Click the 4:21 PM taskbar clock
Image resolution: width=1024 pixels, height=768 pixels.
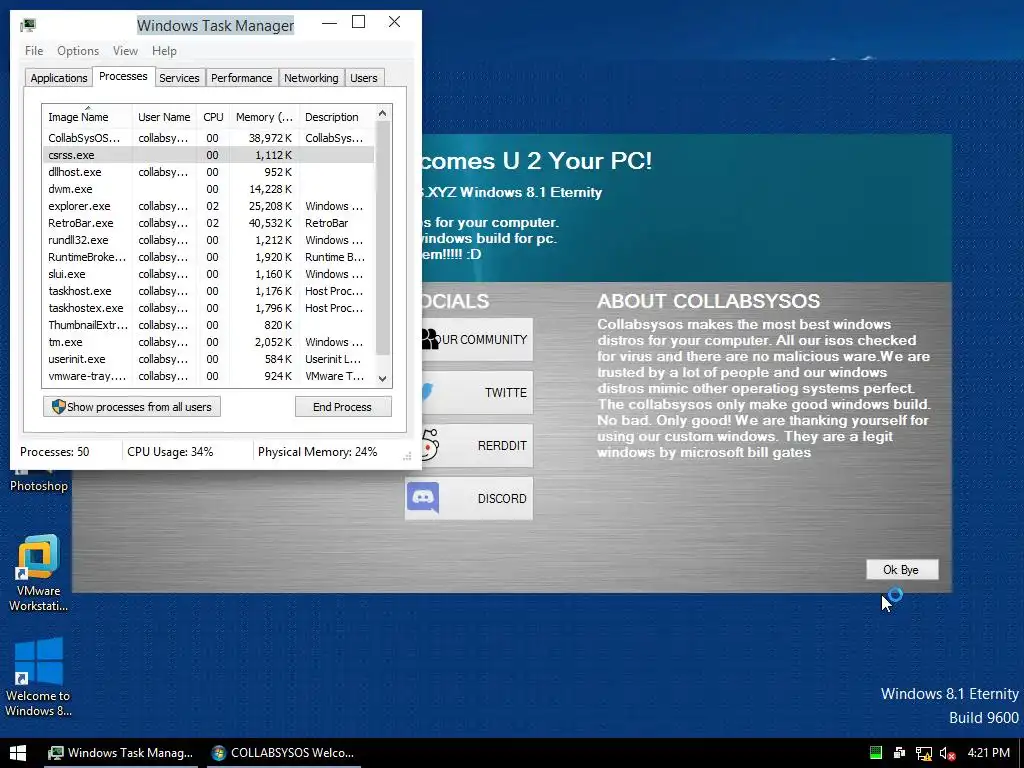pyautogui.click(x=988, y=753)
